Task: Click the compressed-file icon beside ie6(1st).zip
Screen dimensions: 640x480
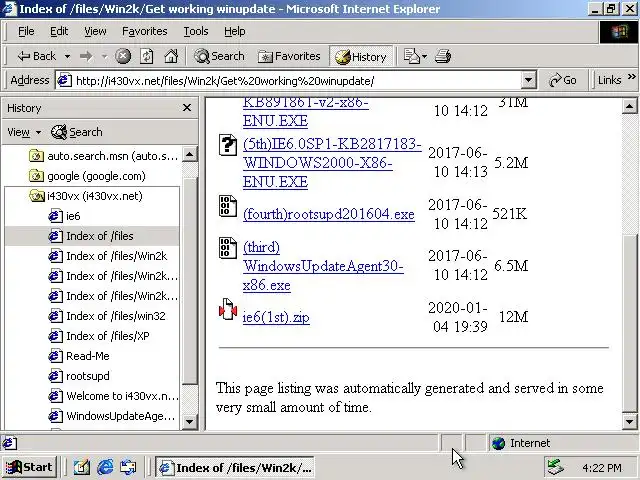Action: click(x=228, y=309)
